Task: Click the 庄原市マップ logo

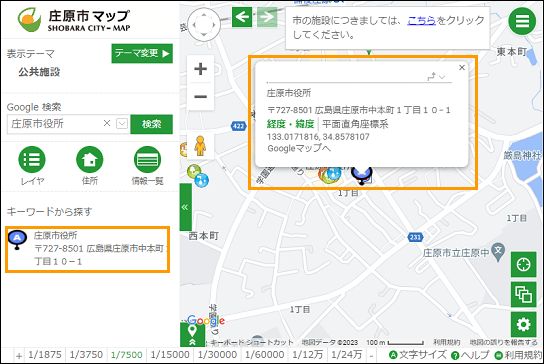Action: coord(74,20)
